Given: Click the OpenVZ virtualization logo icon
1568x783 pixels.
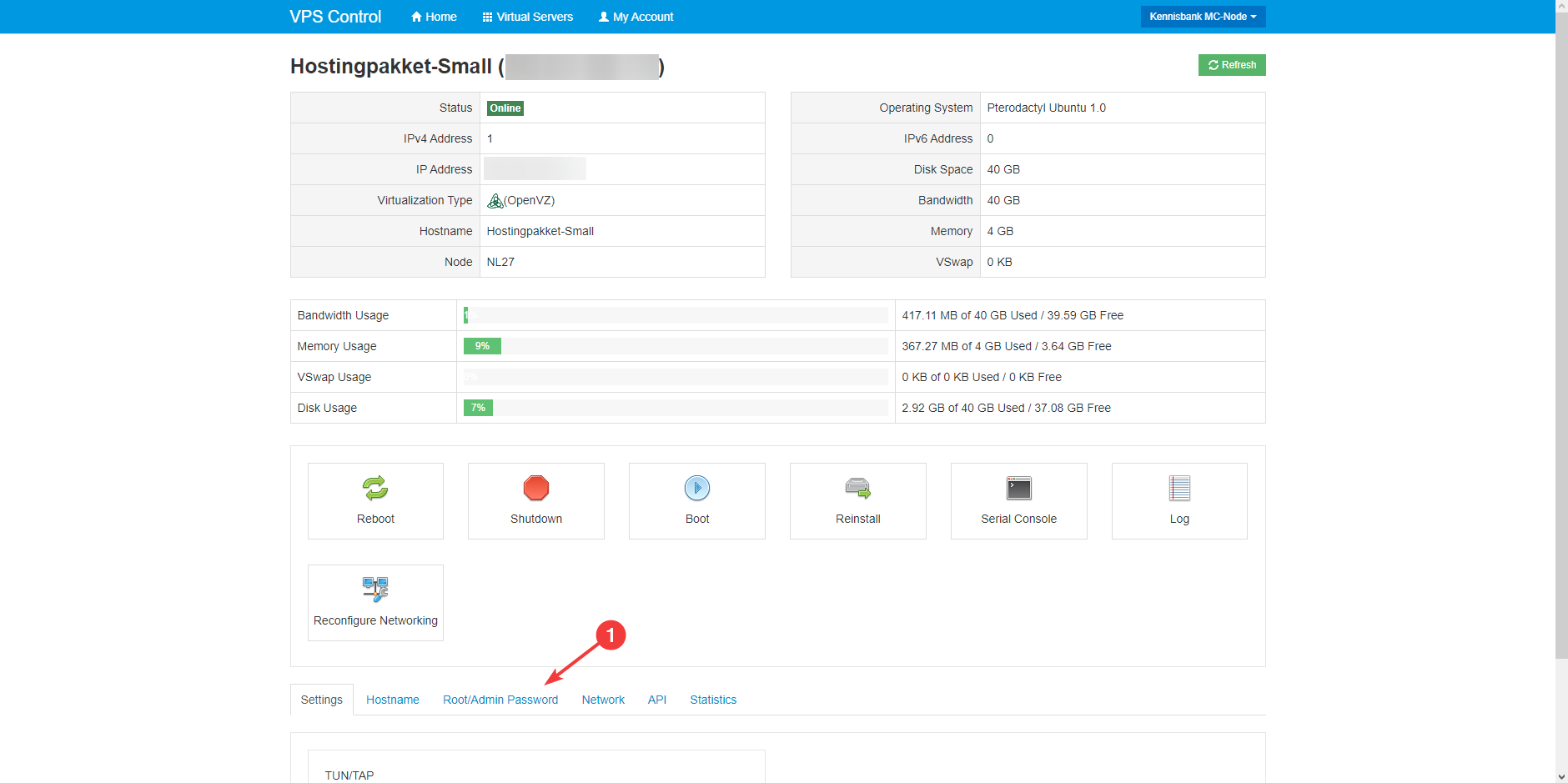Looking at the screenshot, I should pyautogui.click(x=495, y=201).
